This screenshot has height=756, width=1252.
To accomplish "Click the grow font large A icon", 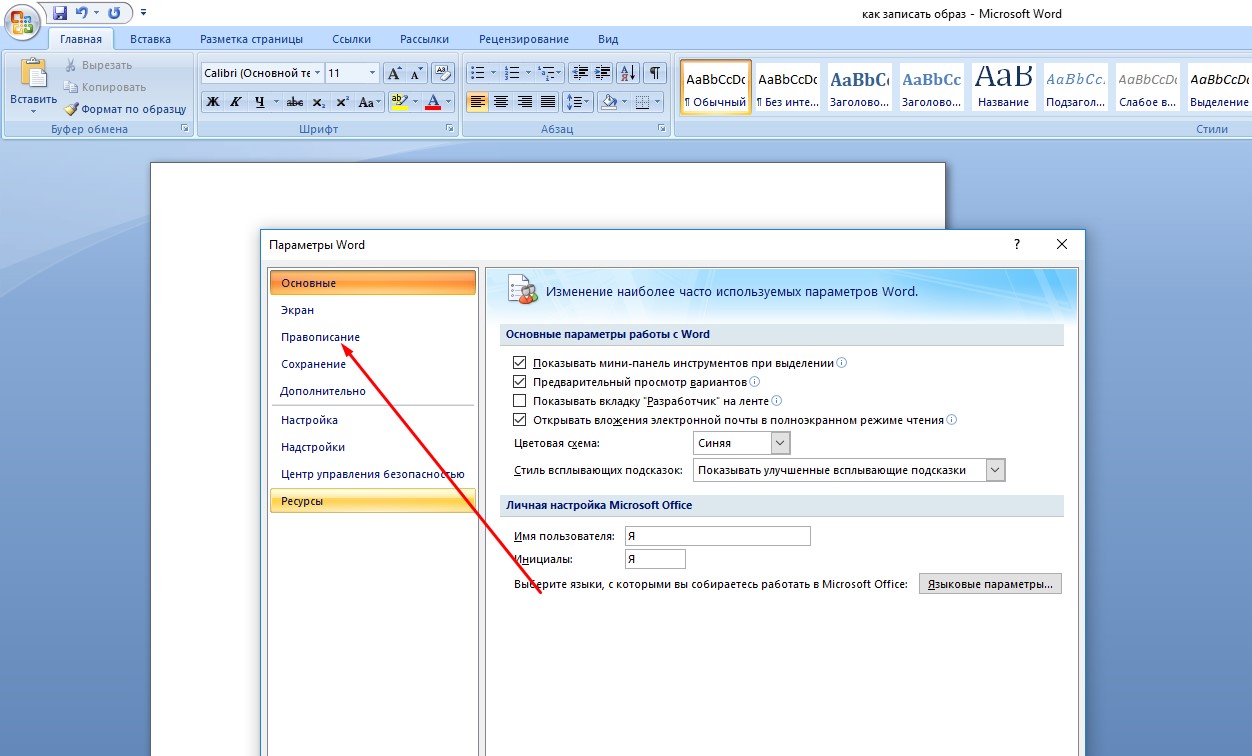I will coord(394,73).
